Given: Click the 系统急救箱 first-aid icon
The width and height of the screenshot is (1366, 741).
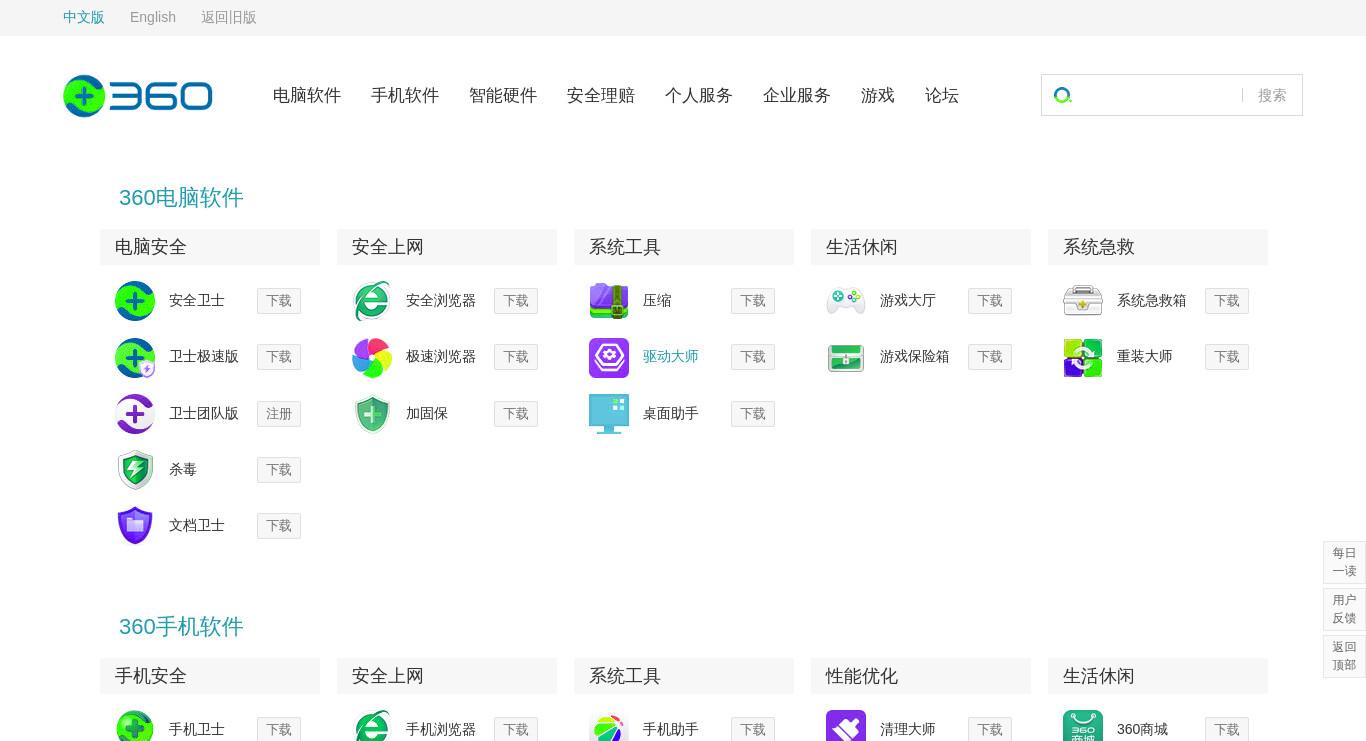Looking at the screenshot, I should (1083, 301).
